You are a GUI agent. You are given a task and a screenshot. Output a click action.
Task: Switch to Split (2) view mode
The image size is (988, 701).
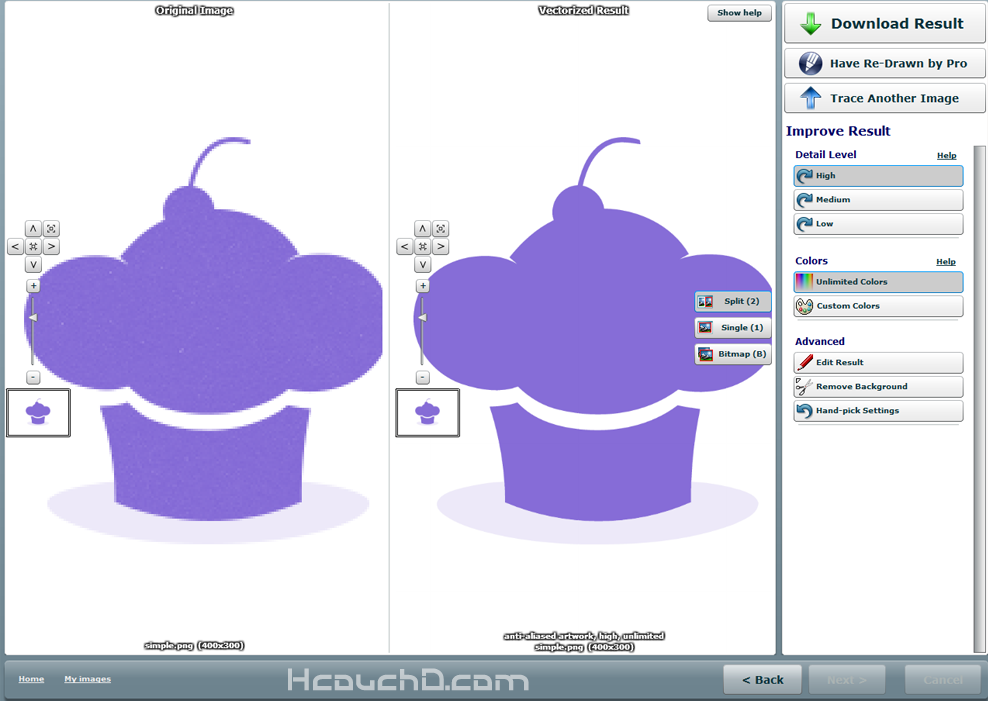(732, 301)
